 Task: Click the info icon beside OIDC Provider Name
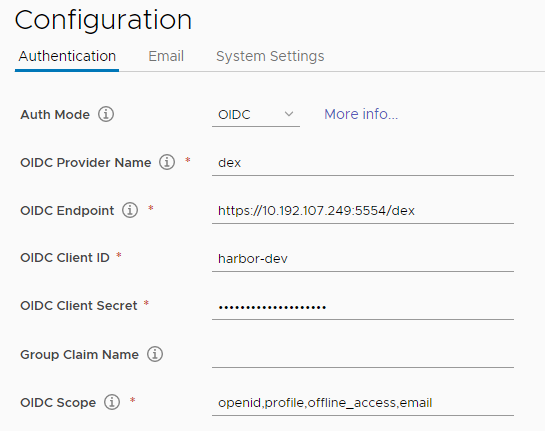tap(167, 162)
